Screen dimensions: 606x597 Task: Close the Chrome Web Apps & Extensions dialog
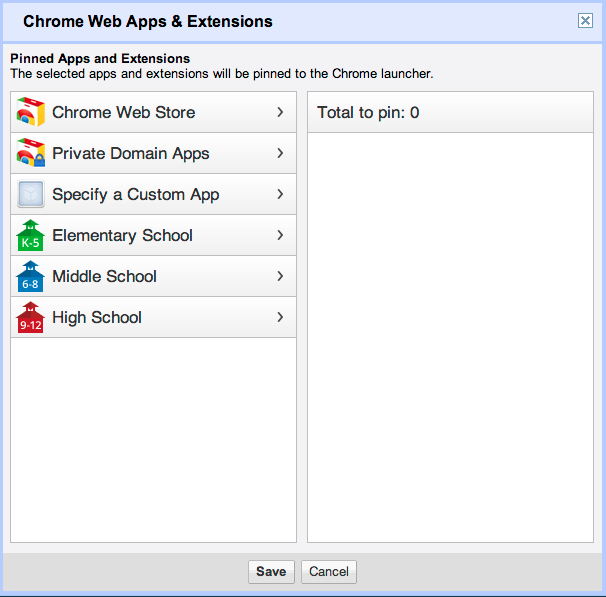(x=585, y=21)
